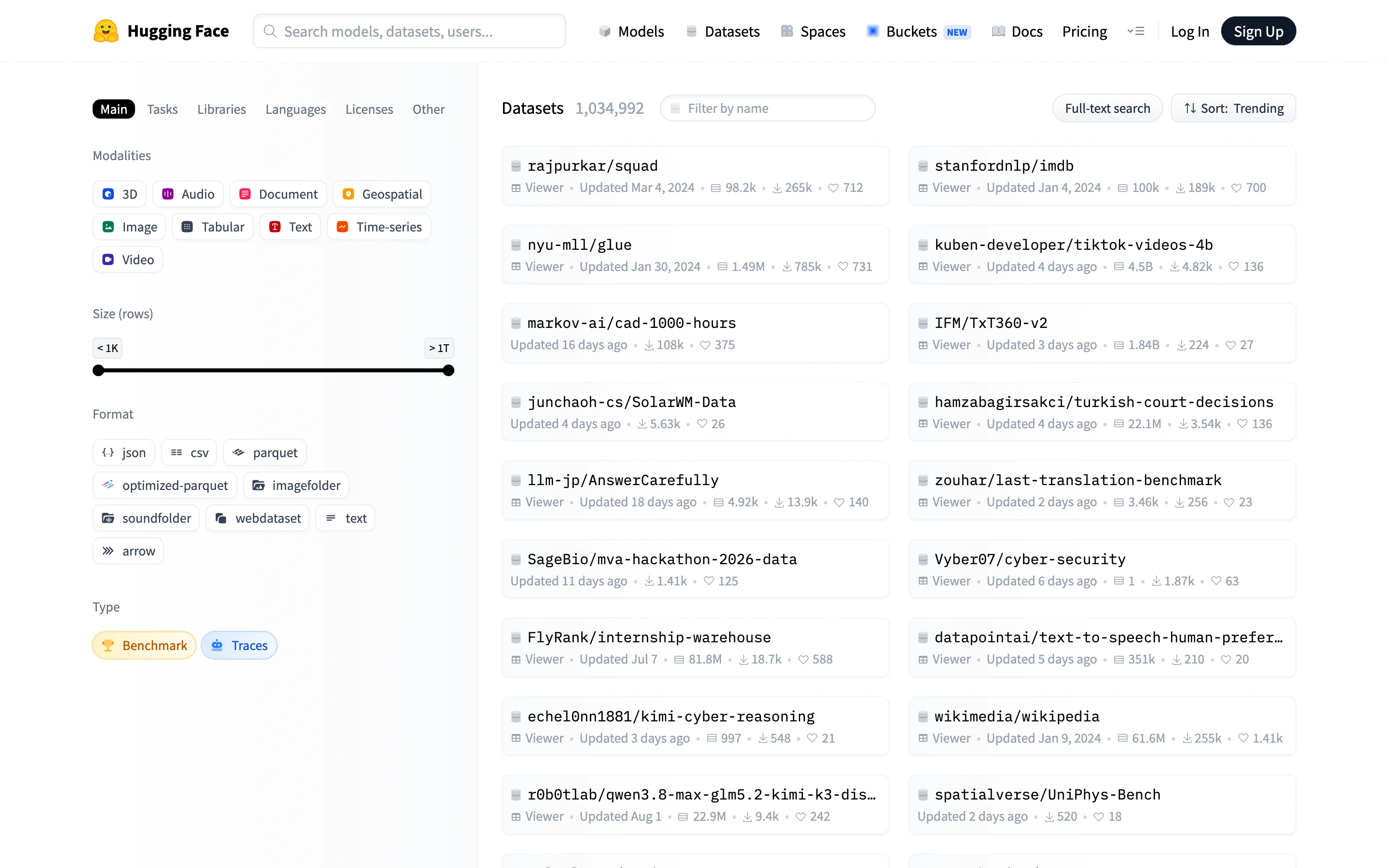Switch to the Other filter tab
Image resolution: width=1389 pixels, height=868 pixels.
(428, 109)
